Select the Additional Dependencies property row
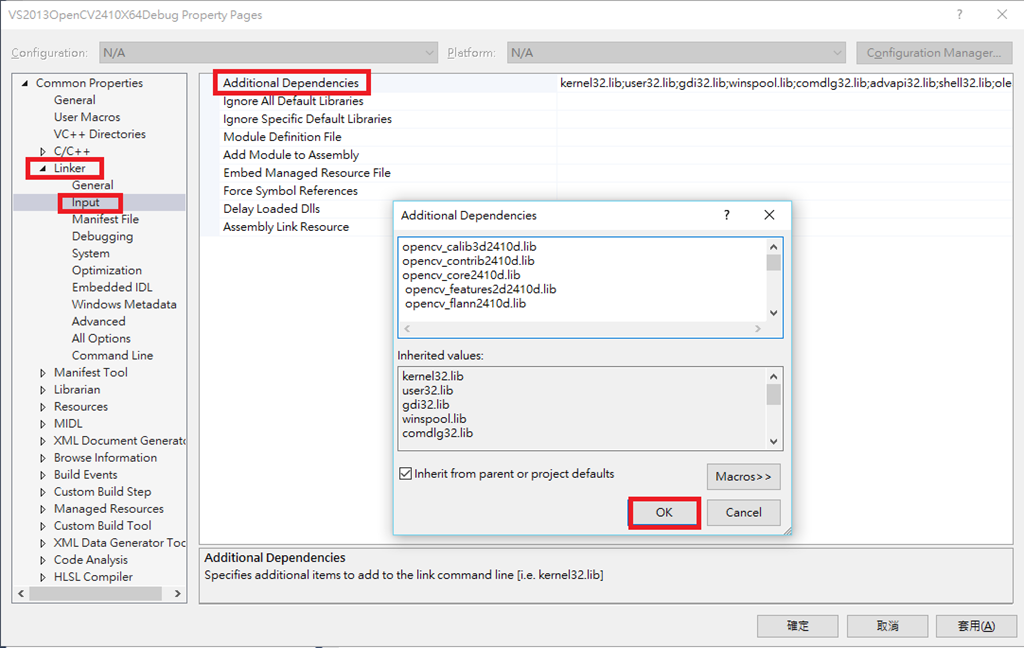 click(291, 83)
